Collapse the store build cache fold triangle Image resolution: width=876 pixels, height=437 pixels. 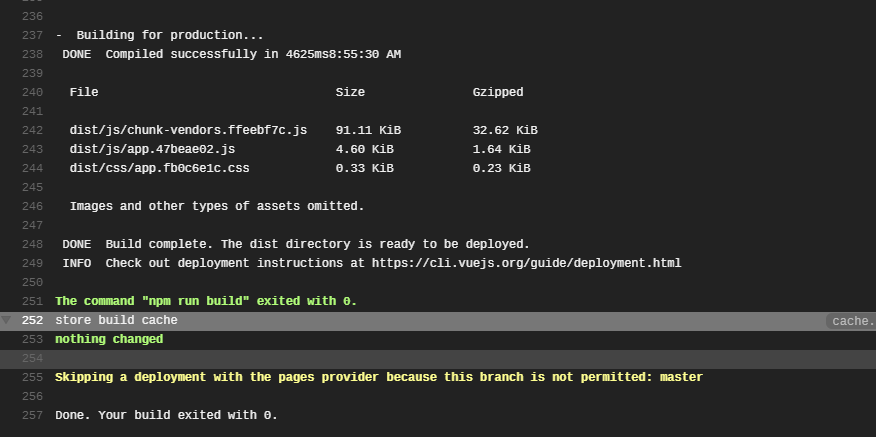pyautogui.click(x=6, y=320)
